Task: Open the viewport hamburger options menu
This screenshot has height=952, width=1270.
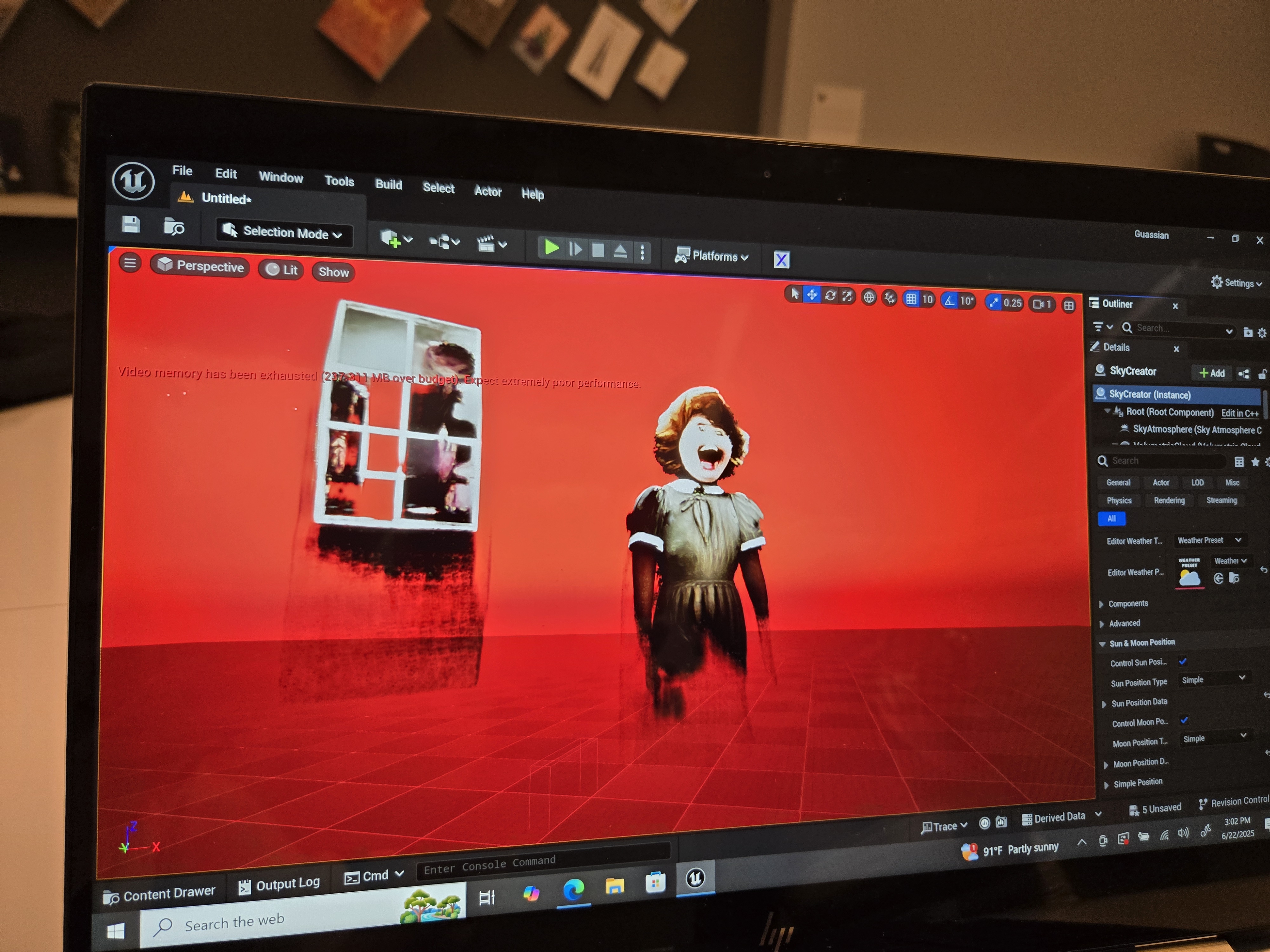Action: coord(130,263)
